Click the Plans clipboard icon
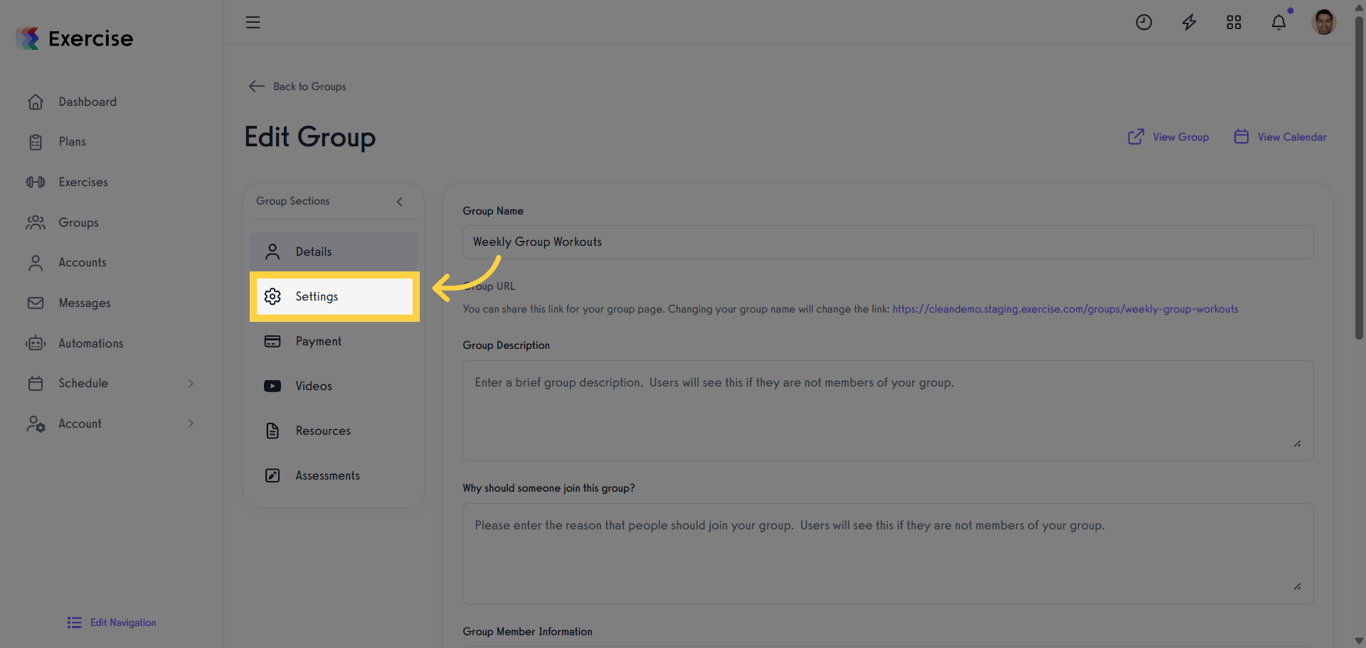 click(x=36, y=142)
